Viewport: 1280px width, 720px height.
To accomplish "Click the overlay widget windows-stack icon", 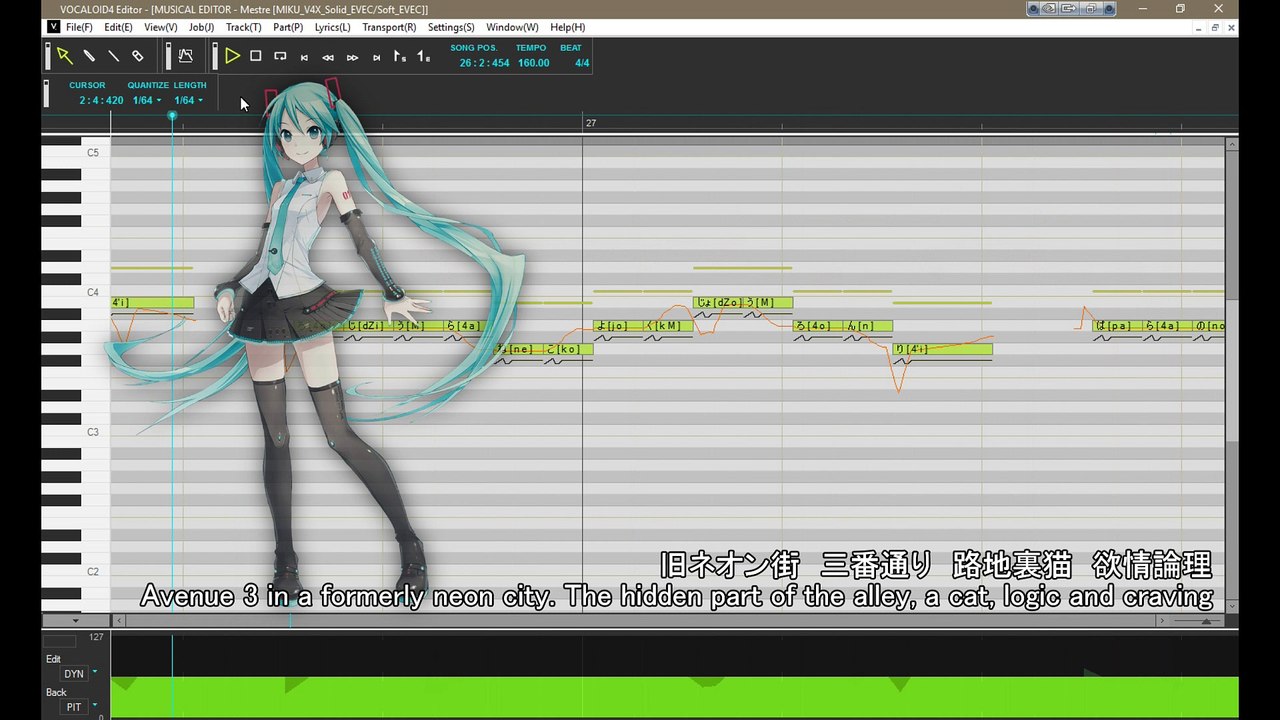I will pyautogui.click(x=1093, y=8).
